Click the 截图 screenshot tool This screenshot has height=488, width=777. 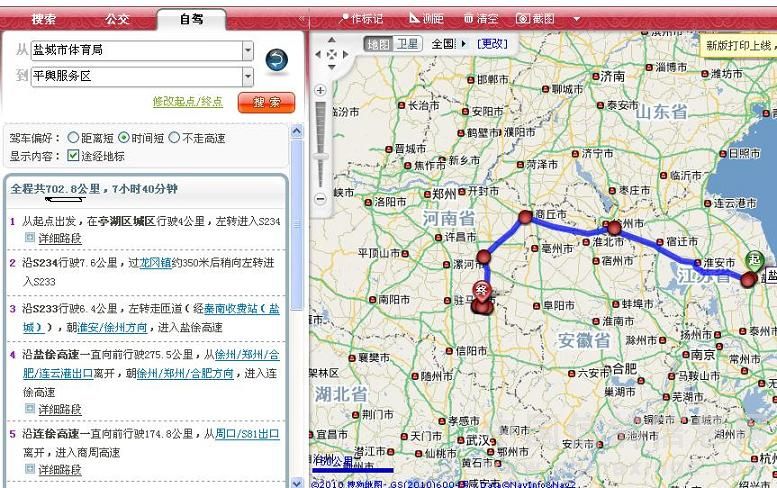click(x=536, y=18)
